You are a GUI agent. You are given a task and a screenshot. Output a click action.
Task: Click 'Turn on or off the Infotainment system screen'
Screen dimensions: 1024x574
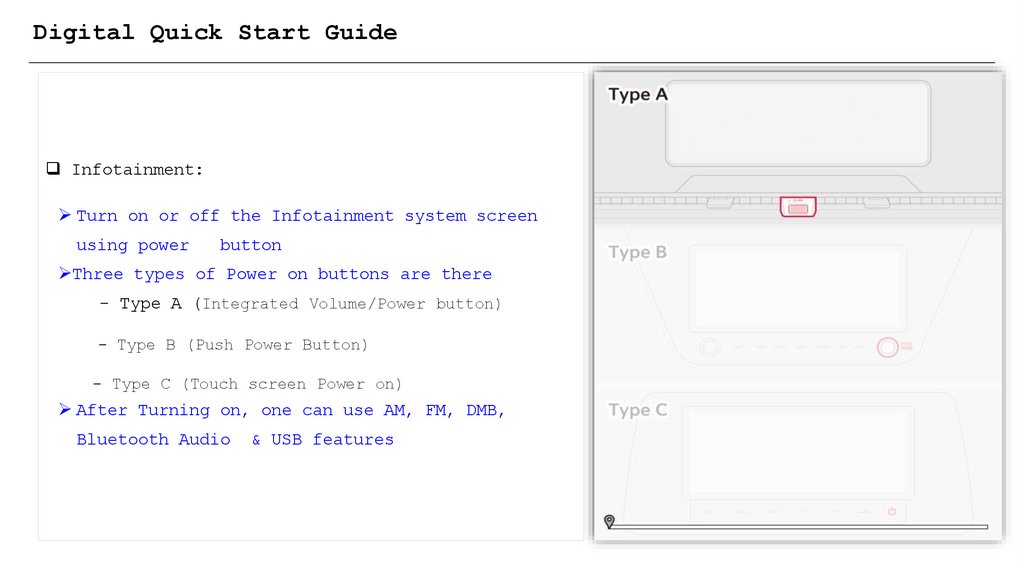[306, 216]
